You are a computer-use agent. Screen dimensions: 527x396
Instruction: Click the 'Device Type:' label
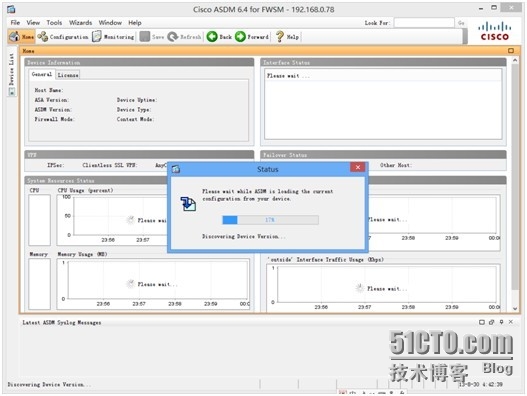[134, 110]
